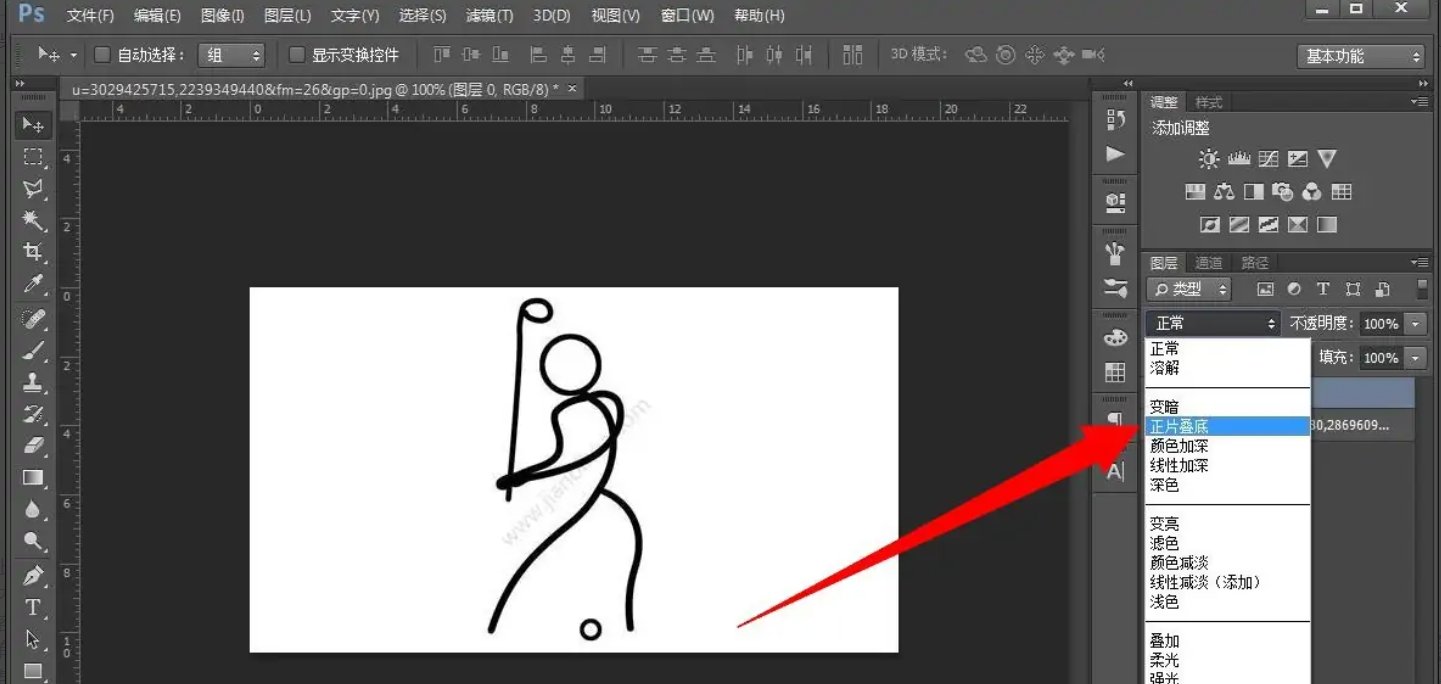This screenshot has width=1441, height=684.
Task: Select the Horizontal Type tool
Action: 33,608
